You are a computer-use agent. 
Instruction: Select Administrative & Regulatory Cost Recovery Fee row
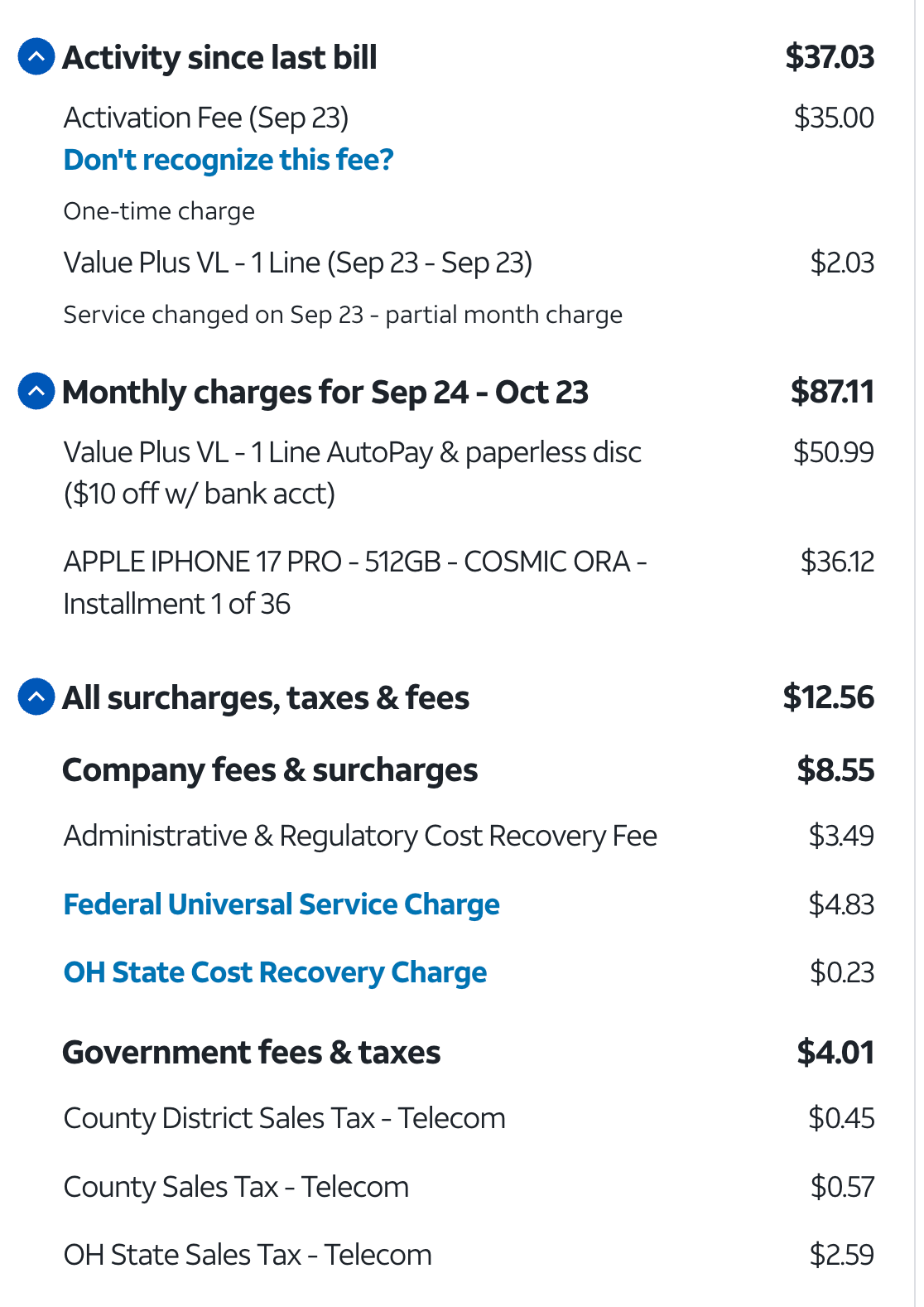360,837
